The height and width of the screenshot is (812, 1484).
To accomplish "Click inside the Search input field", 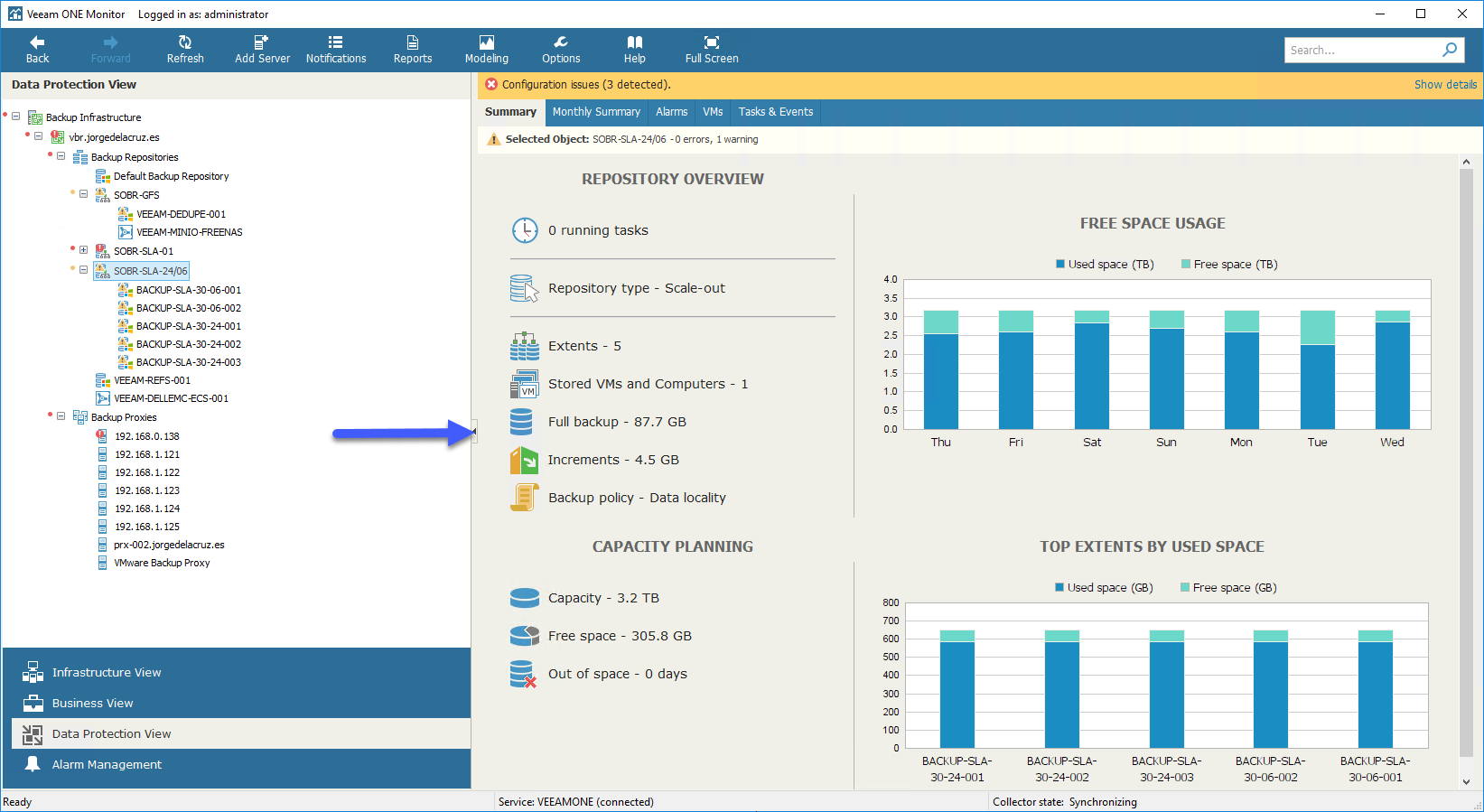I will [x=1362, y=50].
